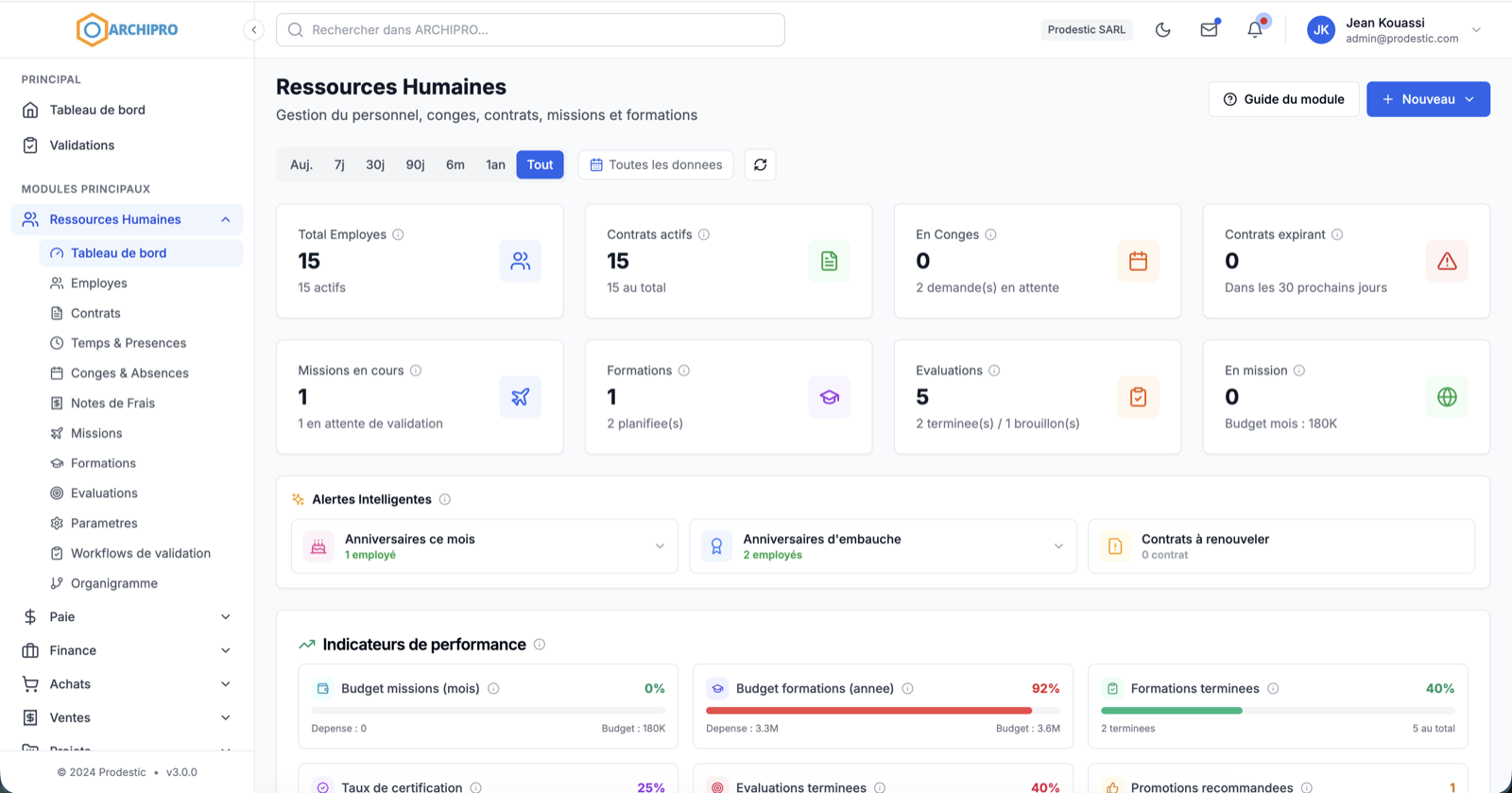This screenshot has width=1512, height=793.
Task: Click info icon beside Indicateurs de performance
Action: (540, 645)
